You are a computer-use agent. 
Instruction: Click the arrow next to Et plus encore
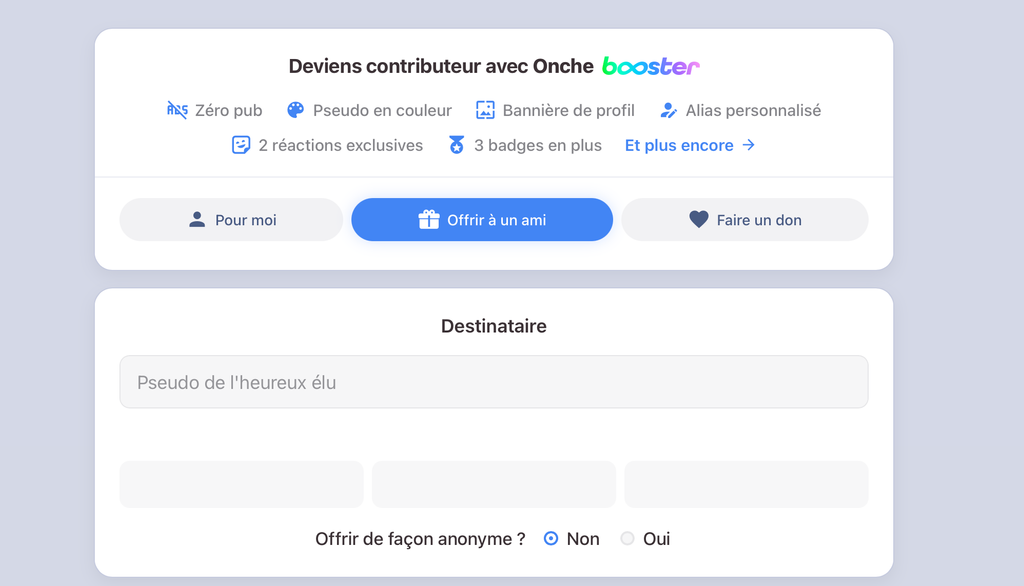[x=748, y=144]
